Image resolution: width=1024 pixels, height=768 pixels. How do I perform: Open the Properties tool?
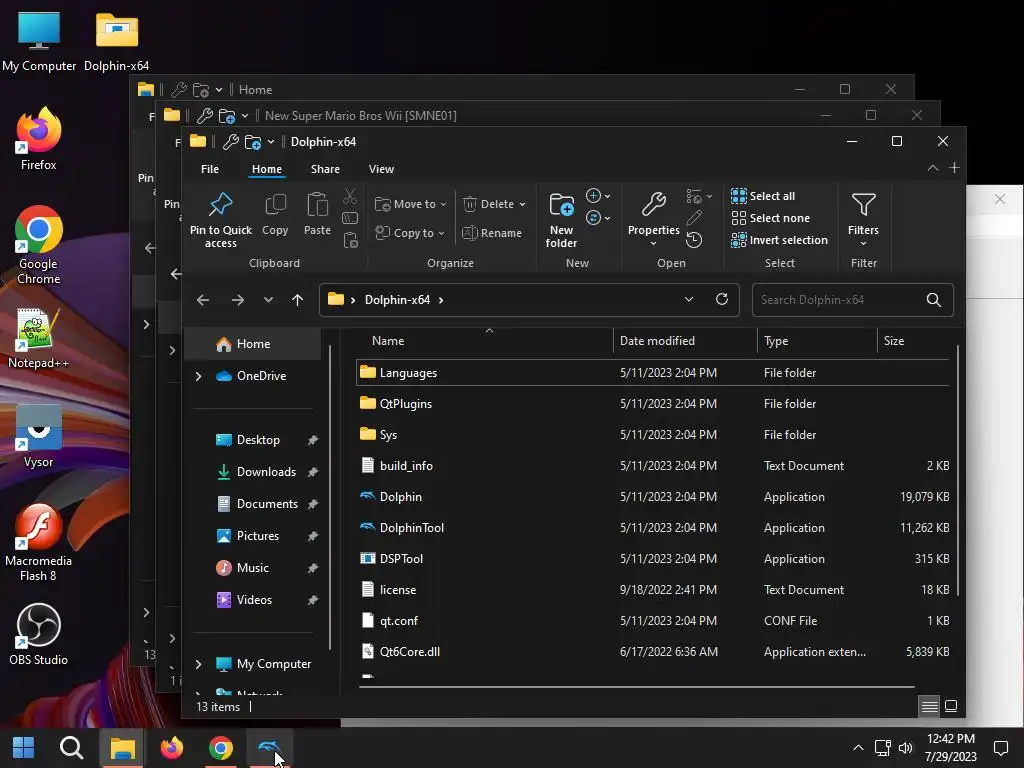coord(653,220)
